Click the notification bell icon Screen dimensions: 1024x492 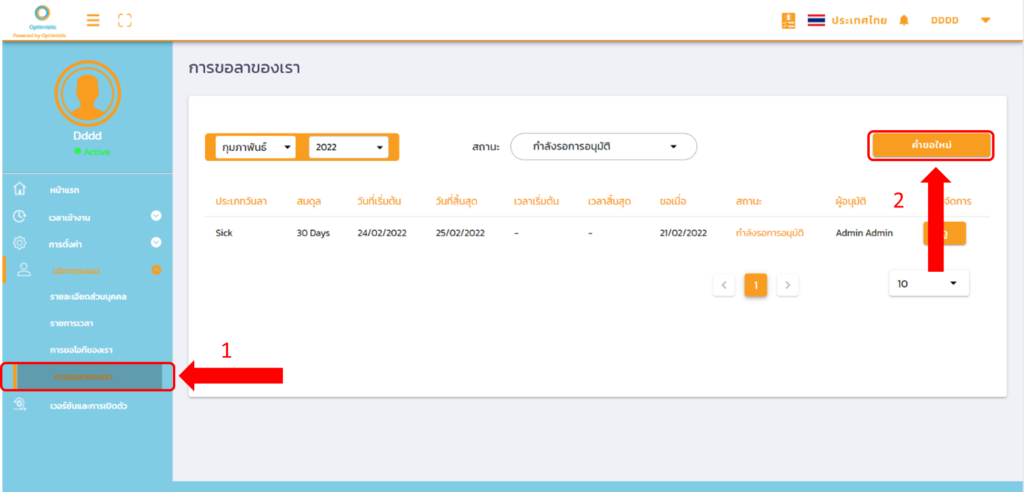pos(904,20)
